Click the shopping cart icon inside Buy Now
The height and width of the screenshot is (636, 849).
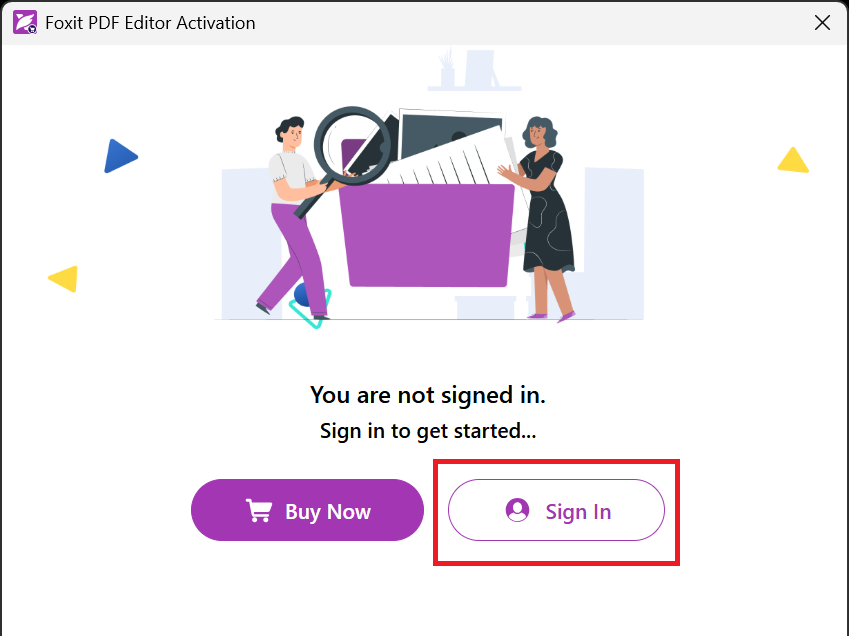[259, 510]
